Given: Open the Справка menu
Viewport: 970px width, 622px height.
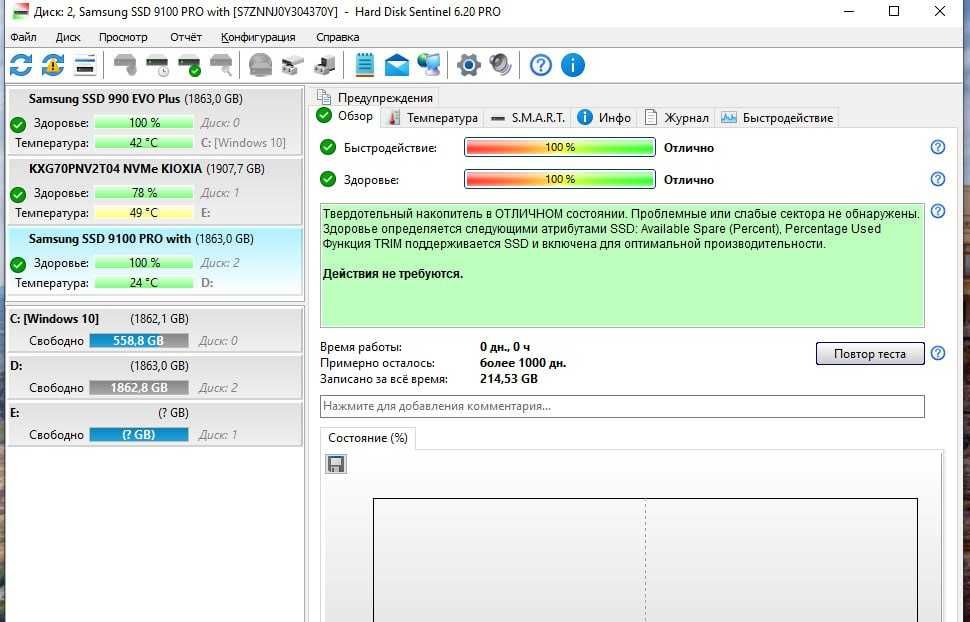Looking at the screenshot, I should [x=337, y=37].
